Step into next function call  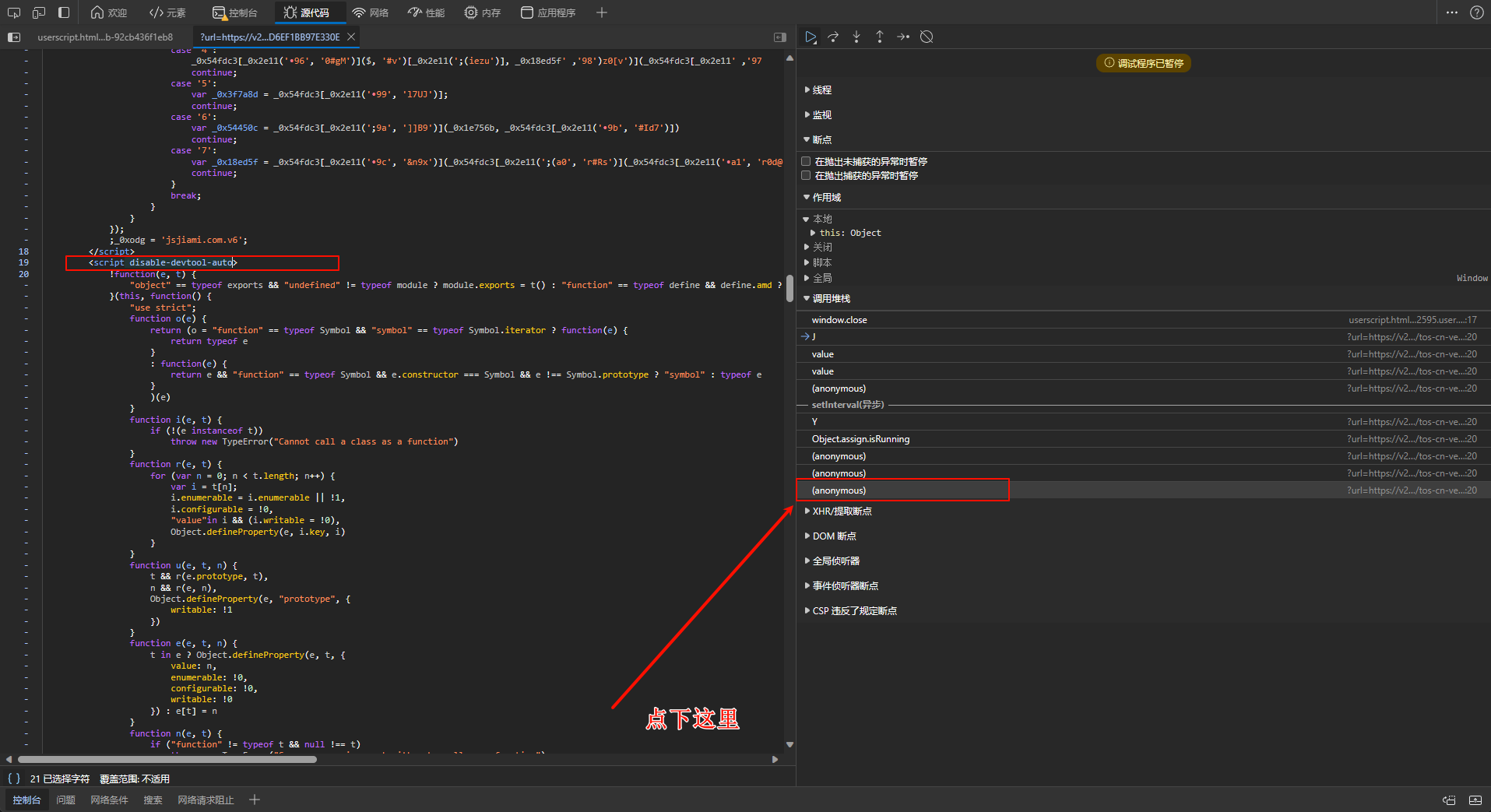856,37
